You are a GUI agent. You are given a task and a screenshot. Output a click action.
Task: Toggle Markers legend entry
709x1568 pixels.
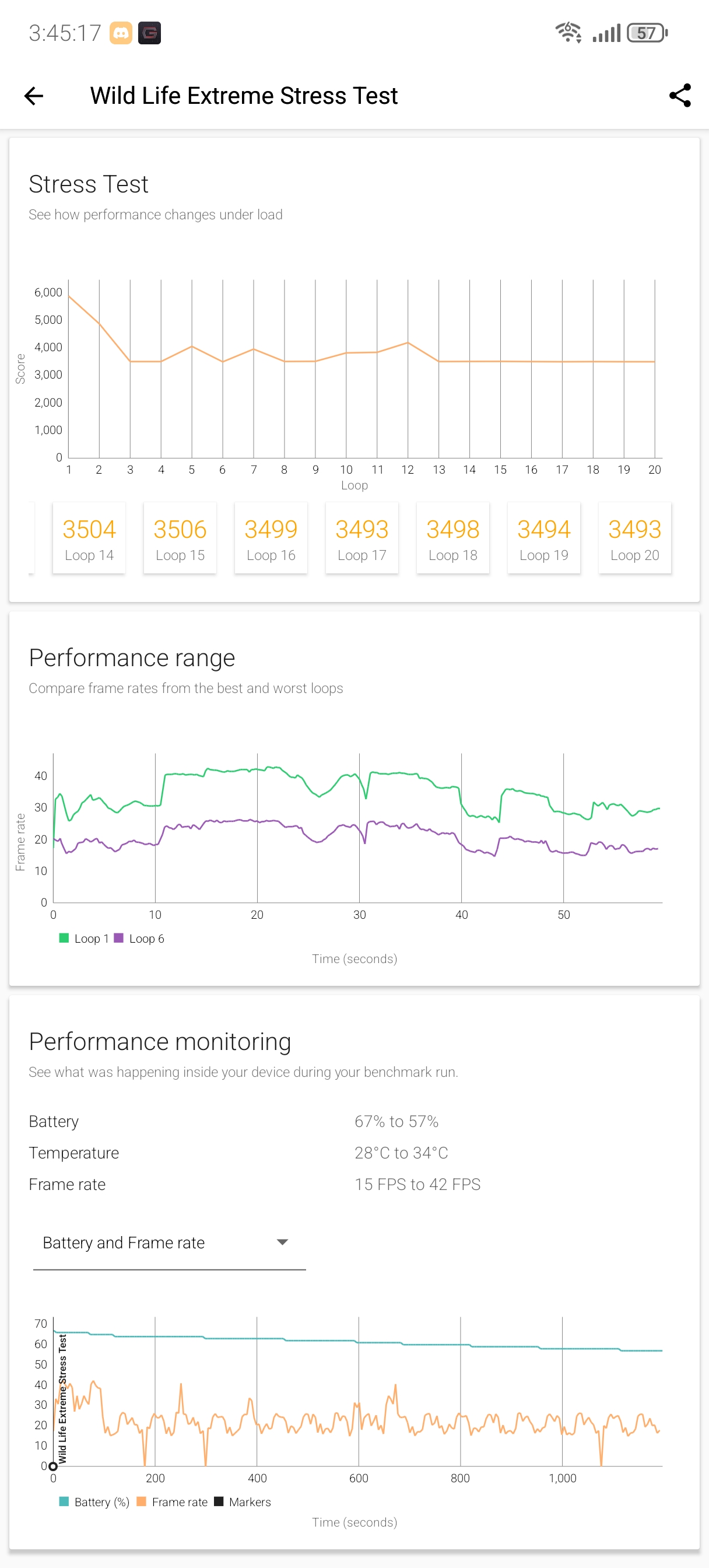pos(243,1501)
